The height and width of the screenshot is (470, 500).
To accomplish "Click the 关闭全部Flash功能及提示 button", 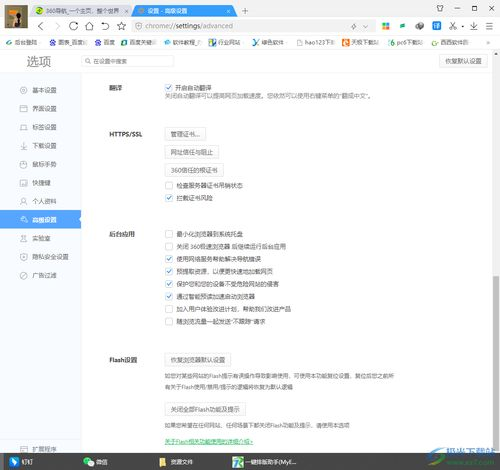I will [205, 409].
